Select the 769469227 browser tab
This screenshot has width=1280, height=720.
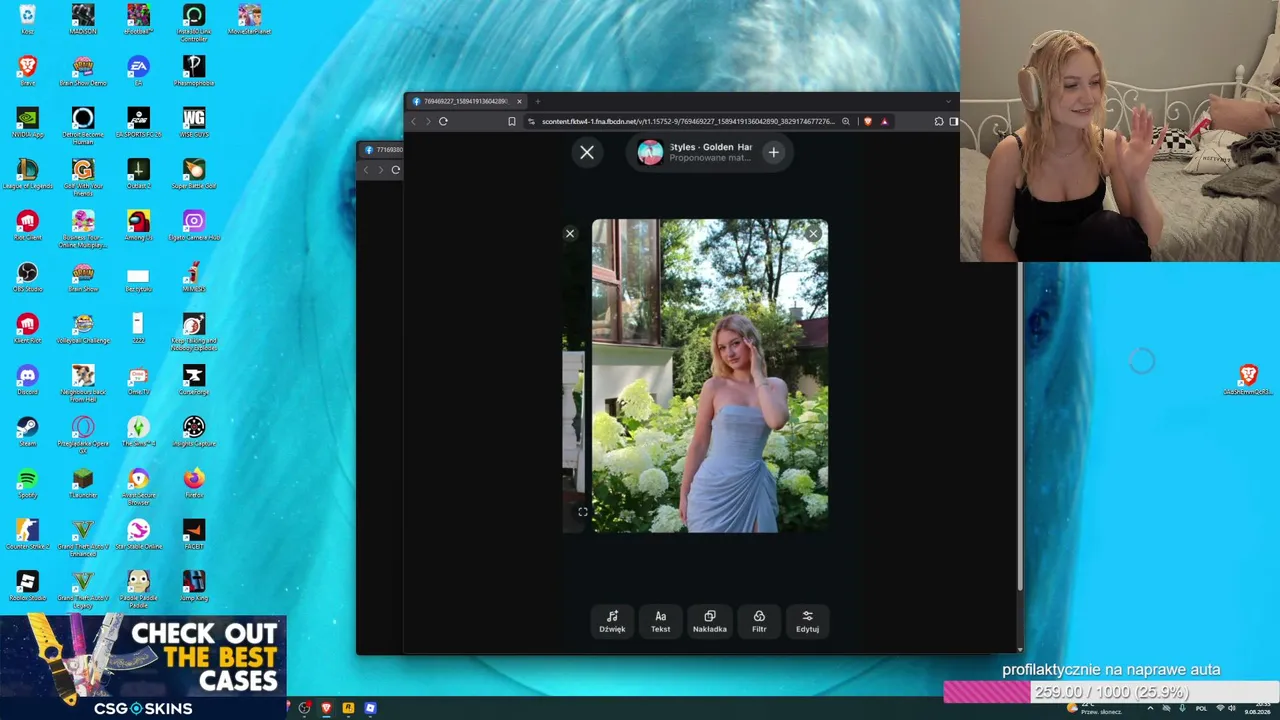coord(466,101)
